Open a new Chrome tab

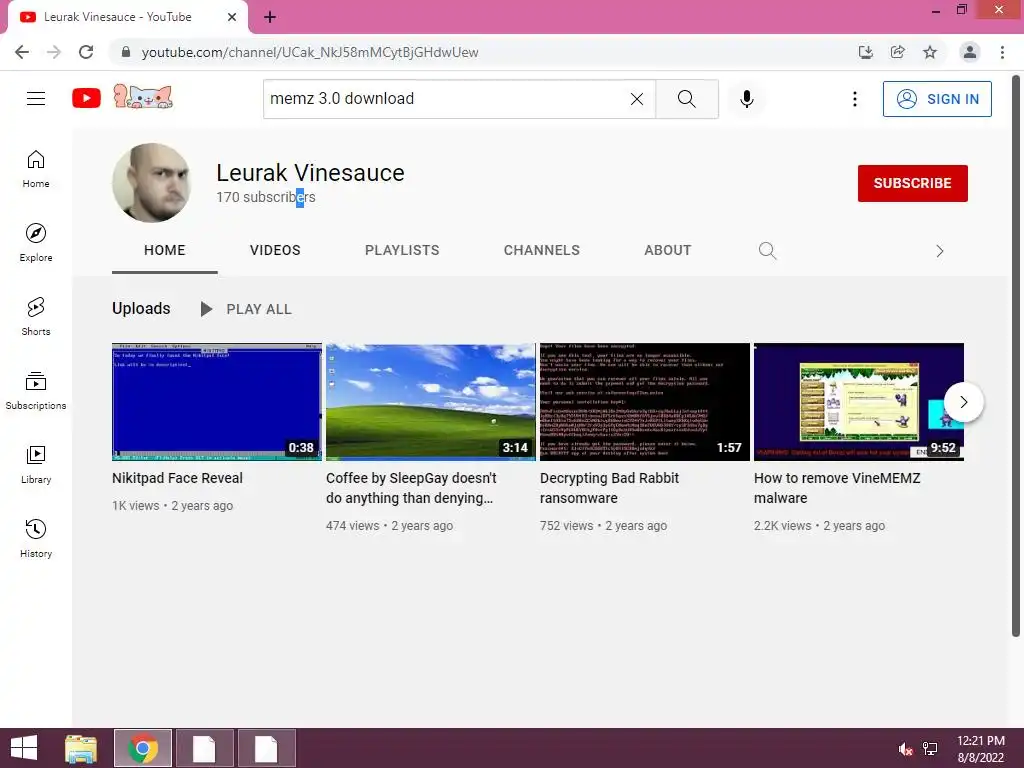(x=270, y=18)
